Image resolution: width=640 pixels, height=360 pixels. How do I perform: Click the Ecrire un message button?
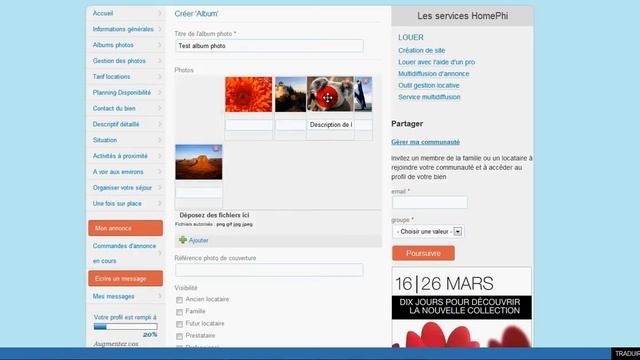[x=125, y=278]
